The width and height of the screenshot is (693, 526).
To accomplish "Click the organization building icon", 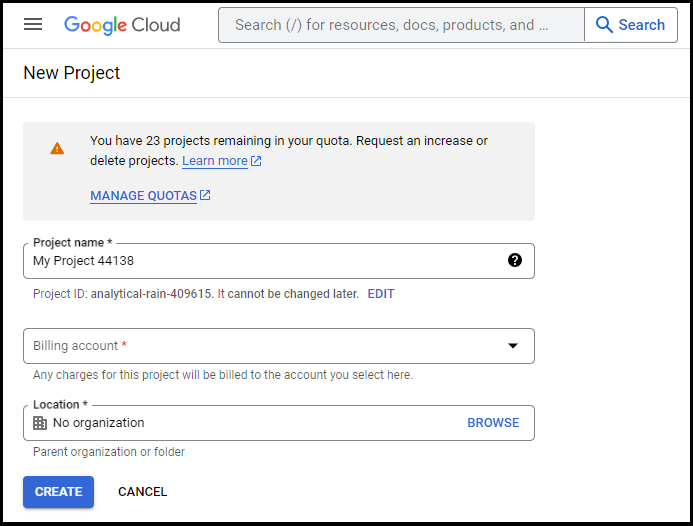I will (x=40, y=423).
